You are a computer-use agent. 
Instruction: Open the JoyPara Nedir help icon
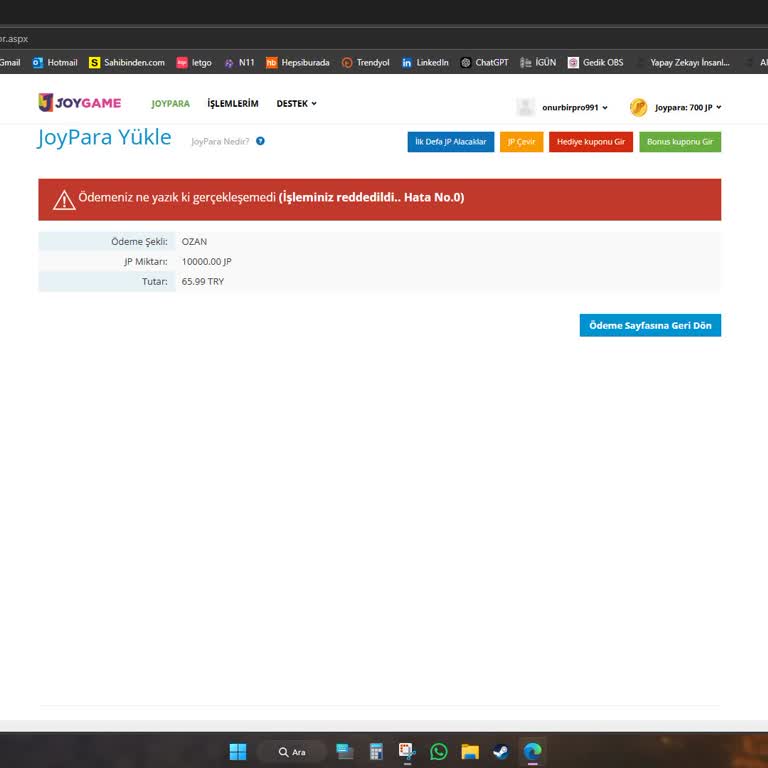click(x=260, y=141)
